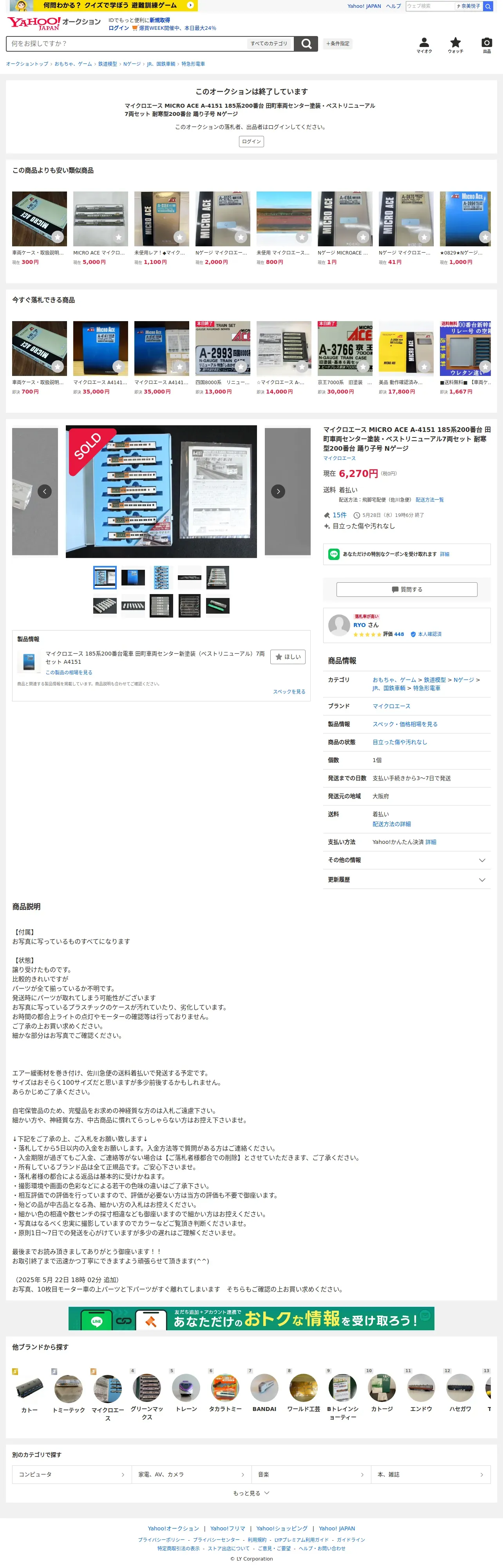Select first product gallery thumbnail
503x1568 pixels.
coord(105,577)
